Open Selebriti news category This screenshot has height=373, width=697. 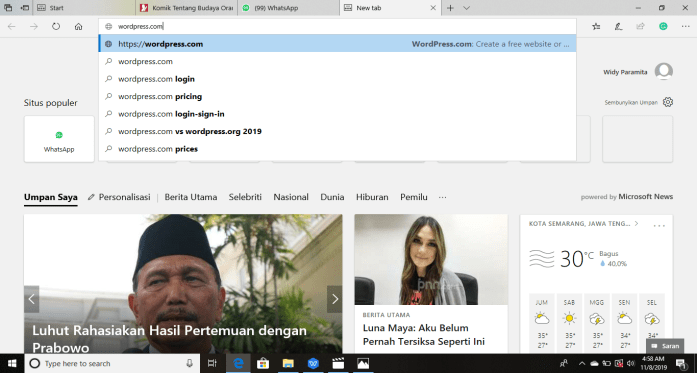245,197
